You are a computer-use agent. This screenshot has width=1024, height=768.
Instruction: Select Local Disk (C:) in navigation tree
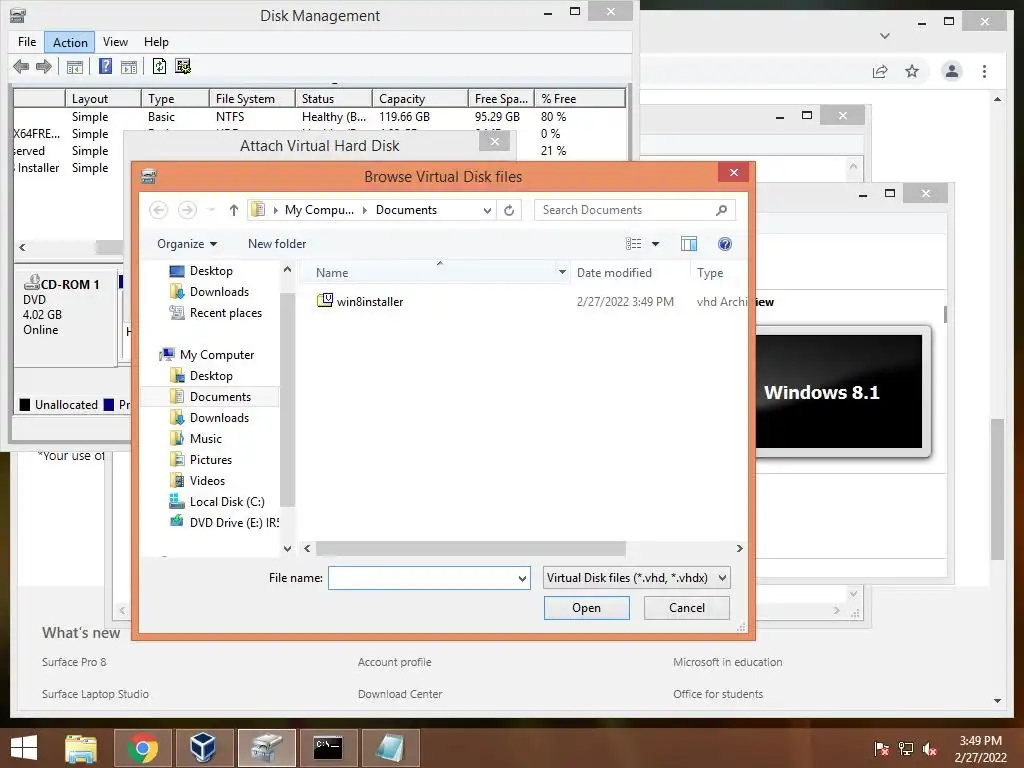217,502
